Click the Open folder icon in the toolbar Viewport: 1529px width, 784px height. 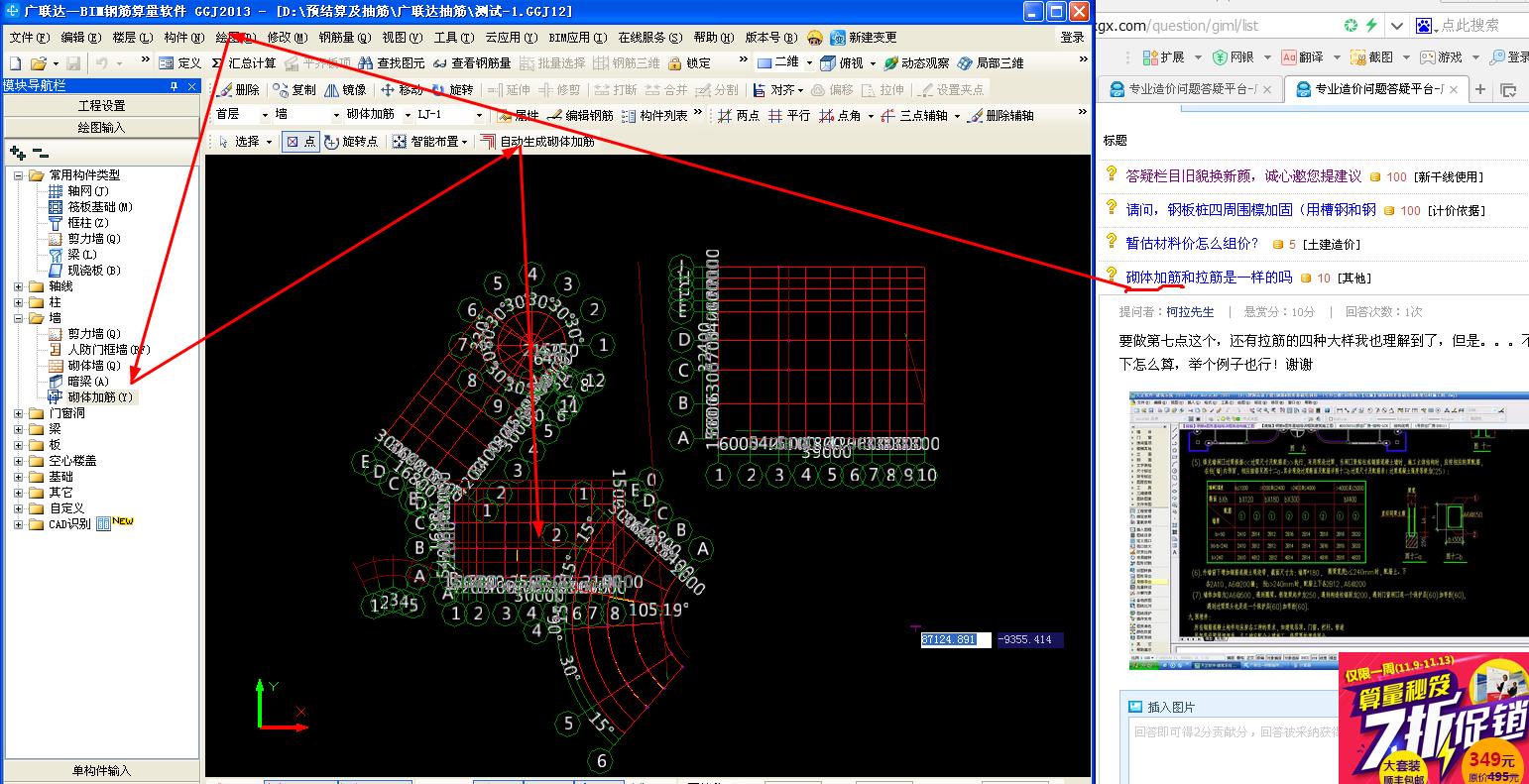[x=38, y=62]
